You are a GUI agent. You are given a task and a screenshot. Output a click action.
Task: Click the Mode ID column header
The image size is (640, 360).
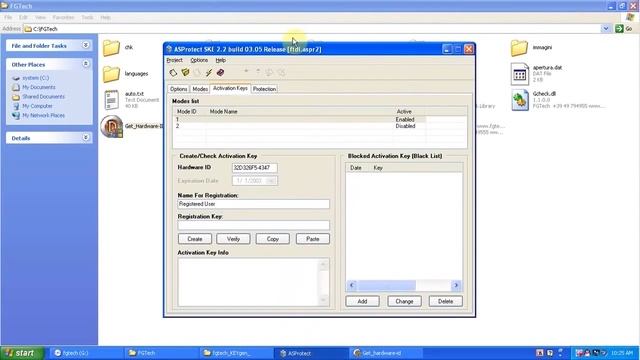[x=189, y=111]
